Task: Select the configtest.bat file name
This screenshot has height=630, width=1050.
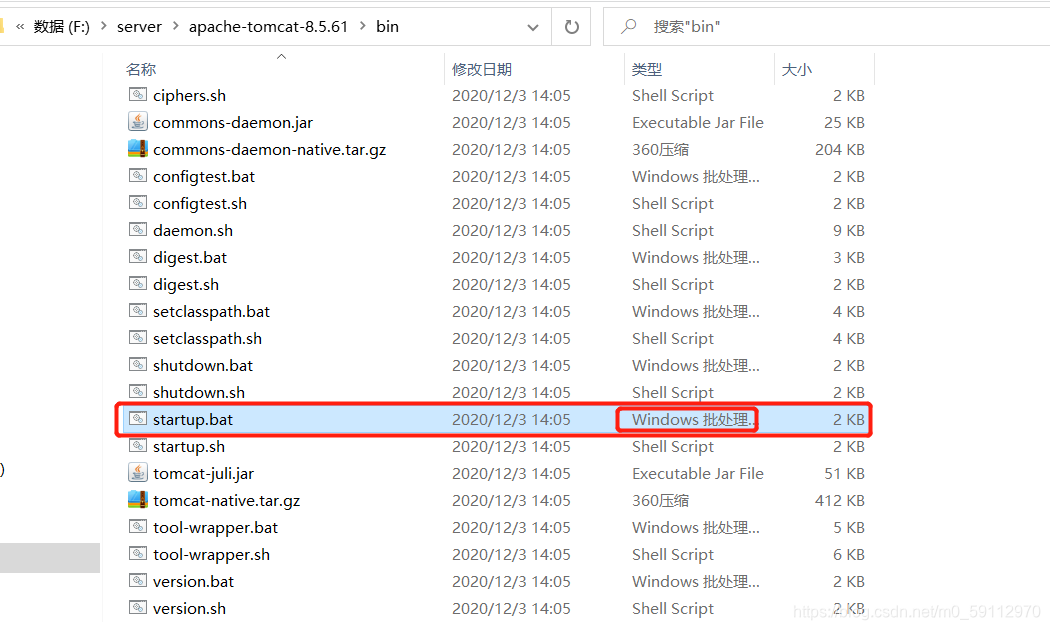Action: click(204, 177)
